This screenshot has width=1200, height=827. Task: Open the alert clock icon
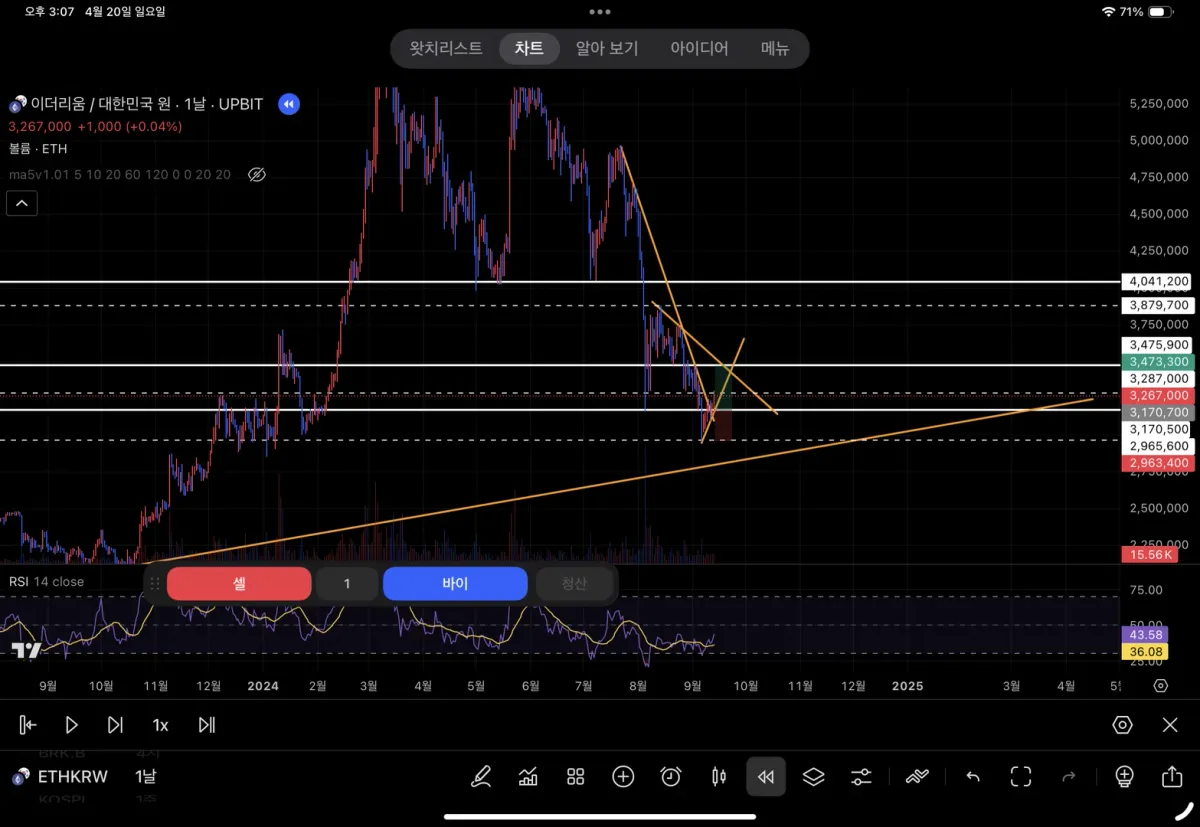(671, 776)
